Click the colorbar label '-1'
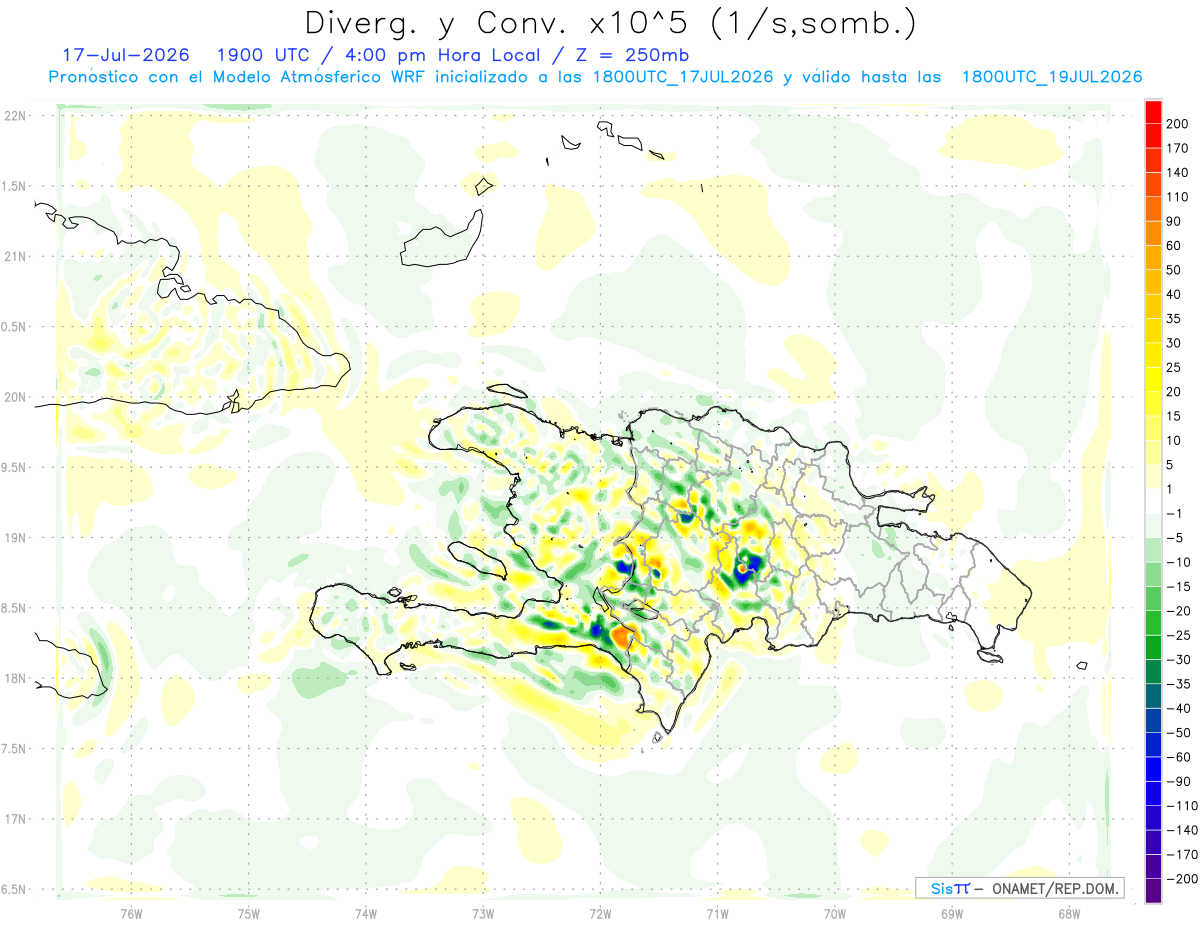This screenshot has width=1200, height=927. 1174,514
